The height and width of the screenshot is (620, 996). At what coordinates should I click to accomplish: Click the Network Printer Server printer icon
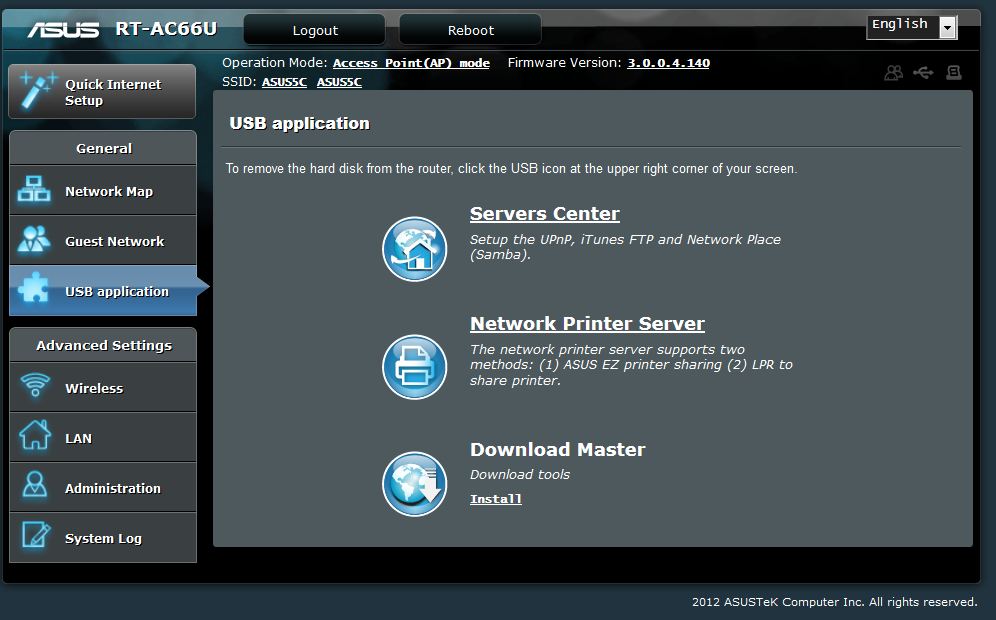[414, 367]
